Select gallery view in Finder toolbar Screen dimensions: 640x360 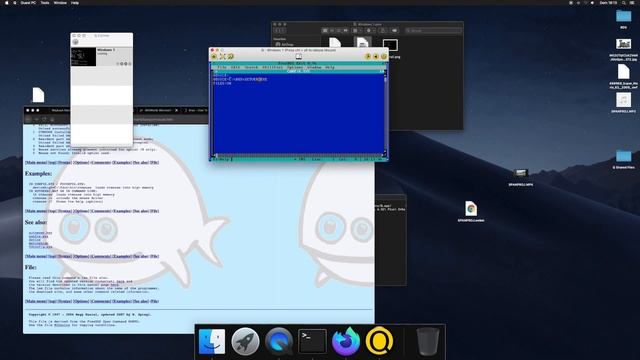click(346, 31)
